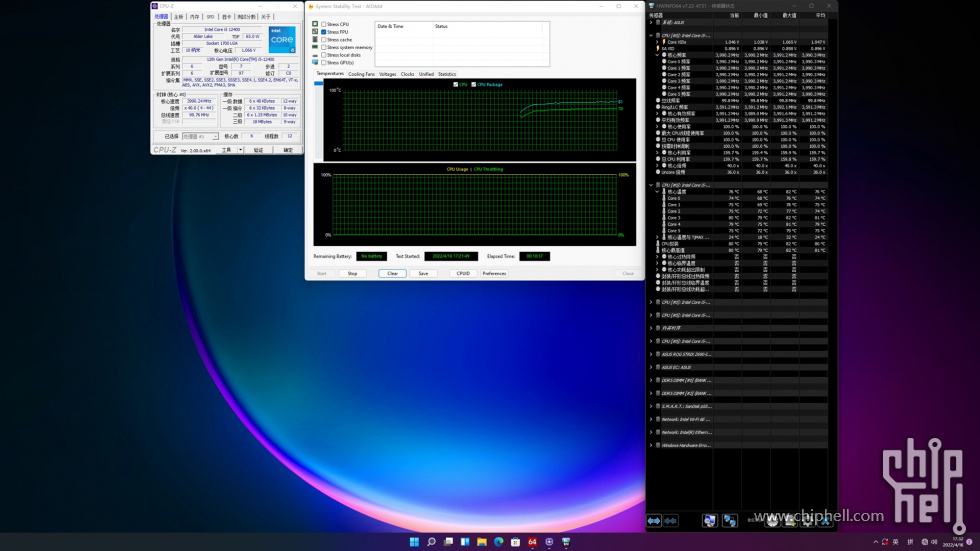Viewport: 980px width, 551px height.
Task: Expand the Network Intel Wi-Fi group
Action: point(651,419)
